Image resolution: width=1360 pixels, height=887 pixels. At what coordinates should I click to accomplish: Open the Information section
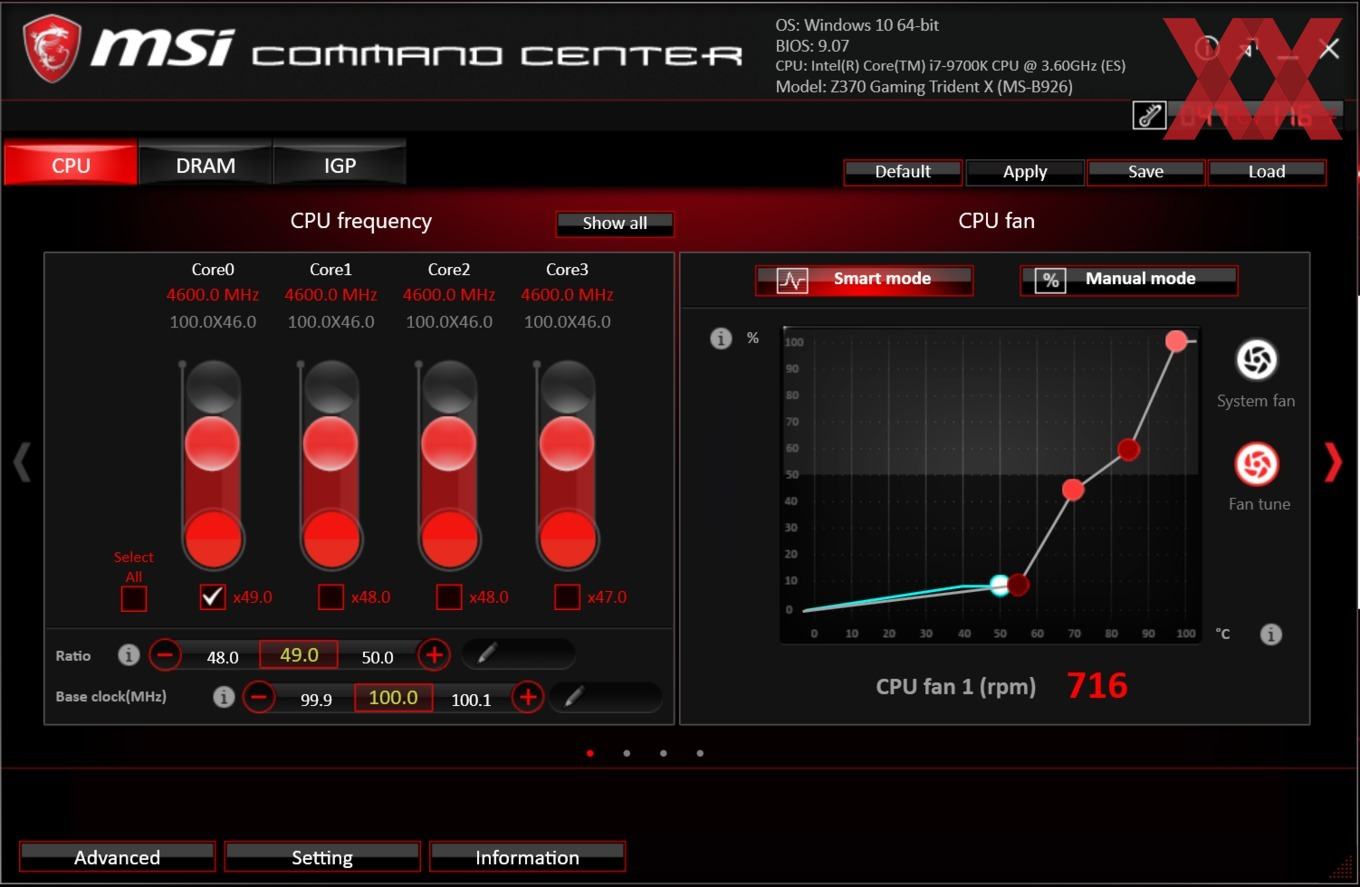[x=527, y=857]
